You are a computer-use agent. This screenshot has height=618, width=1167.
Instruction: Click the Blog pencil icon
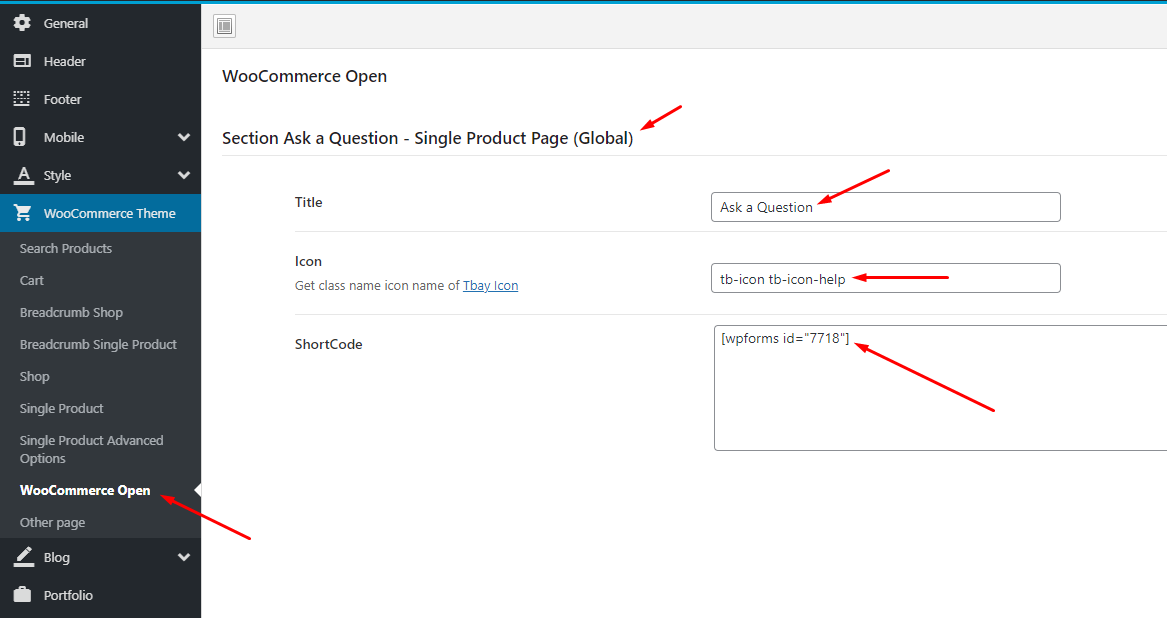click(22, 557)
